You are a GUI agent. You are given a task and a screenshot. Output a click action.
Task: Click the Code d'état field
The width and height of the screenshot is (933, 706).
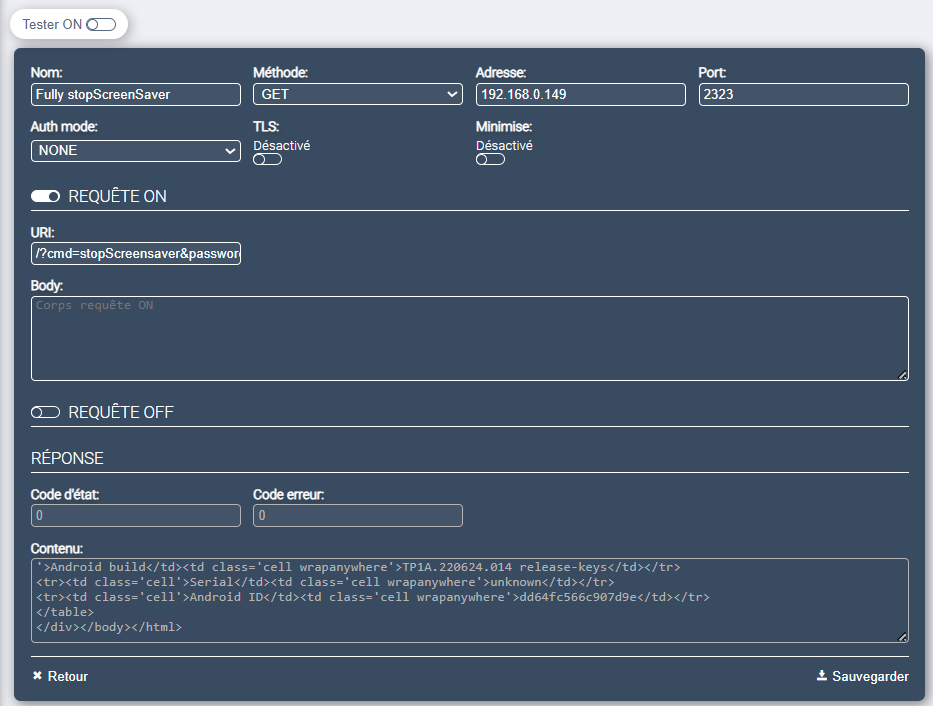point(136,516)
